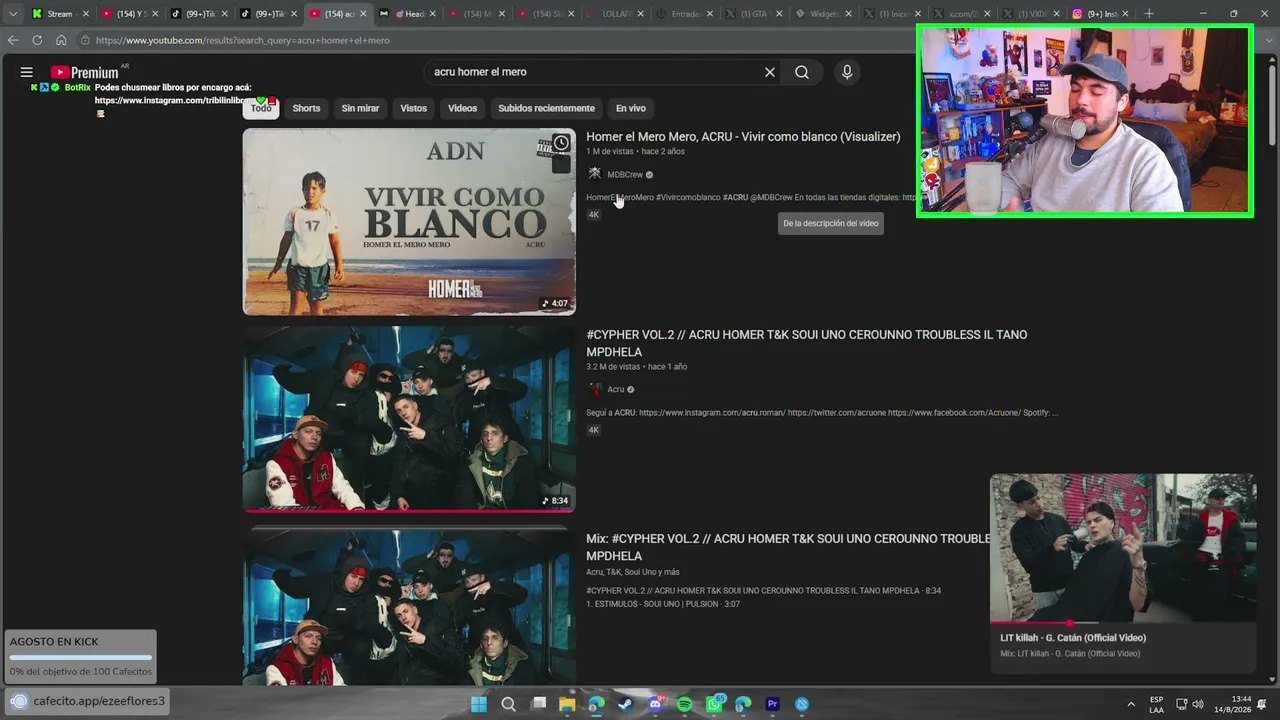
Task: Switch to the Instagram browser tab
Action: pos(1099,14)
